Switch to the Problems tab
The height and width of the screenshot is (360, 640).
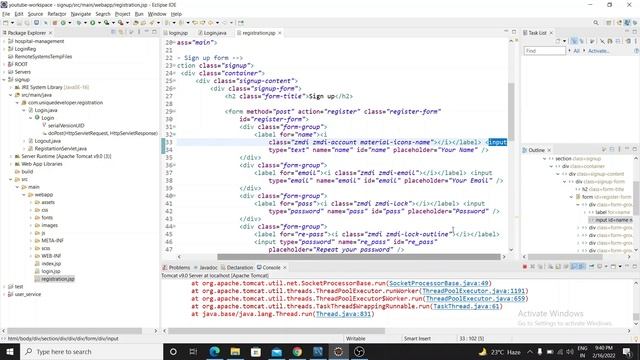(176, 267)
